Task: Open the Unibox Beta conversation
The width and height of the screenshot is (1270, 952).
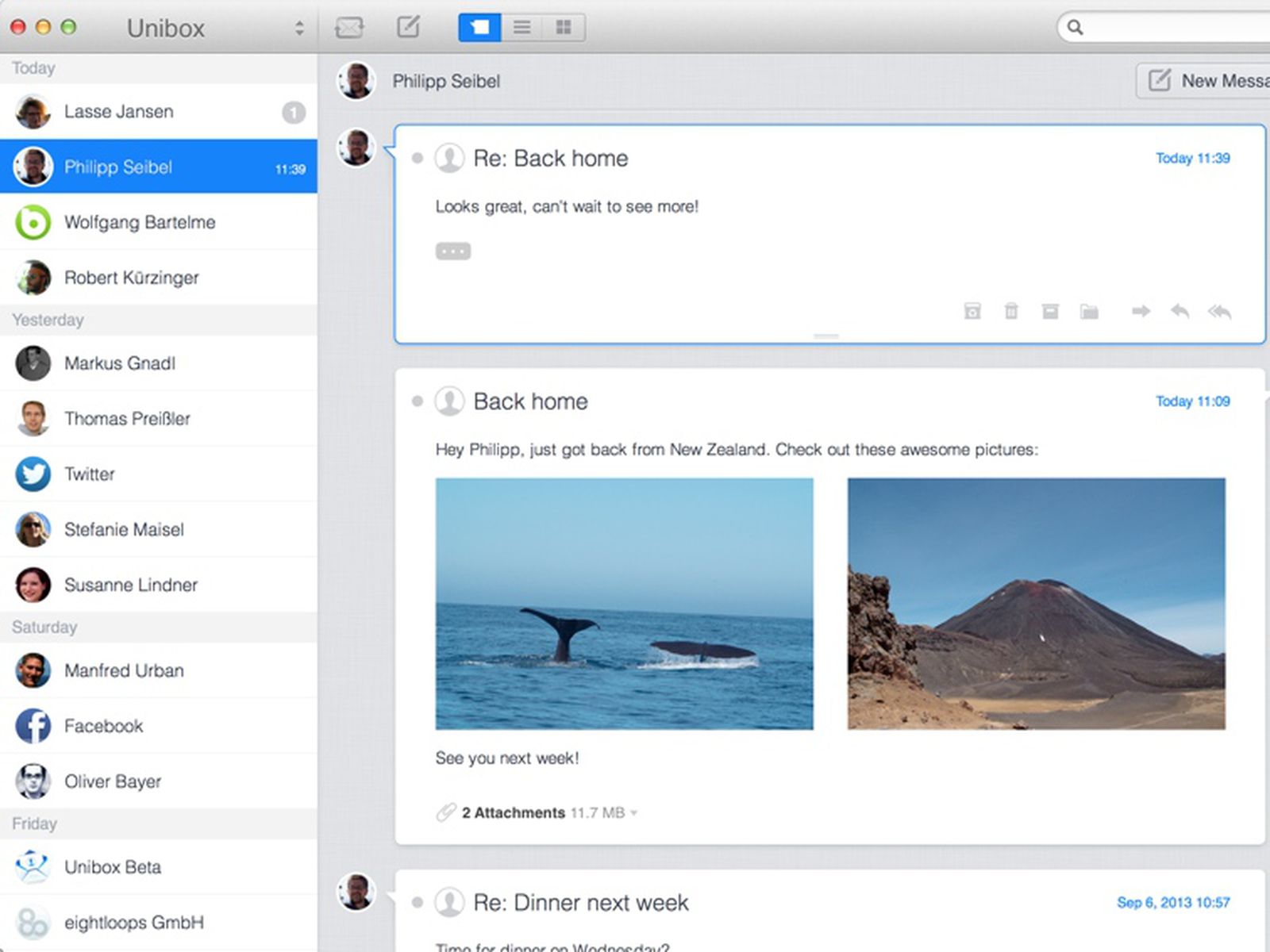Action: click(159, 868)
